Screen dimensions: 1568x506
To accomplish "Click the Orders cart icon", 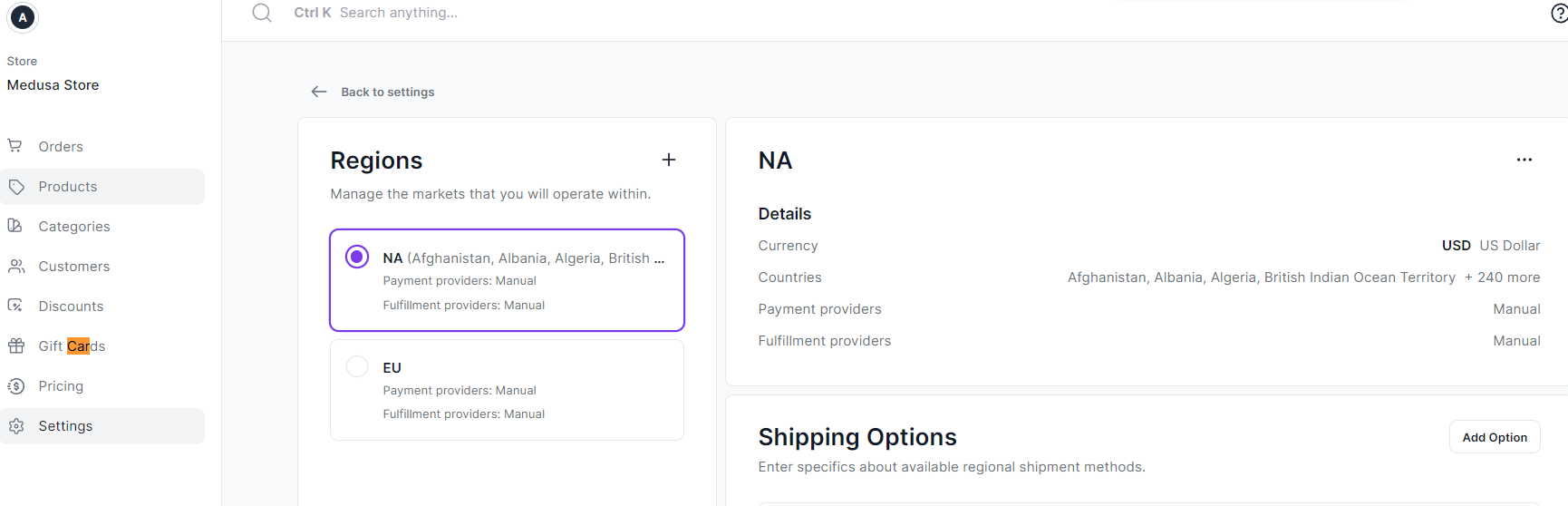I will [15, 146].
